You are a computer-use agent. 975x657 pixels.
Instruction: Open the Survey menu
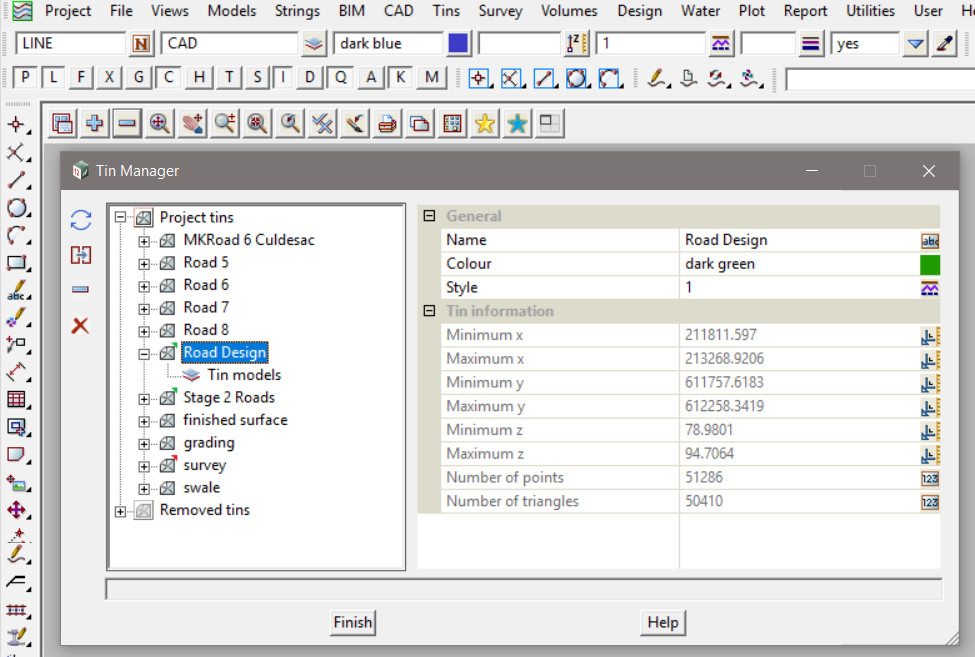[500, 11]
